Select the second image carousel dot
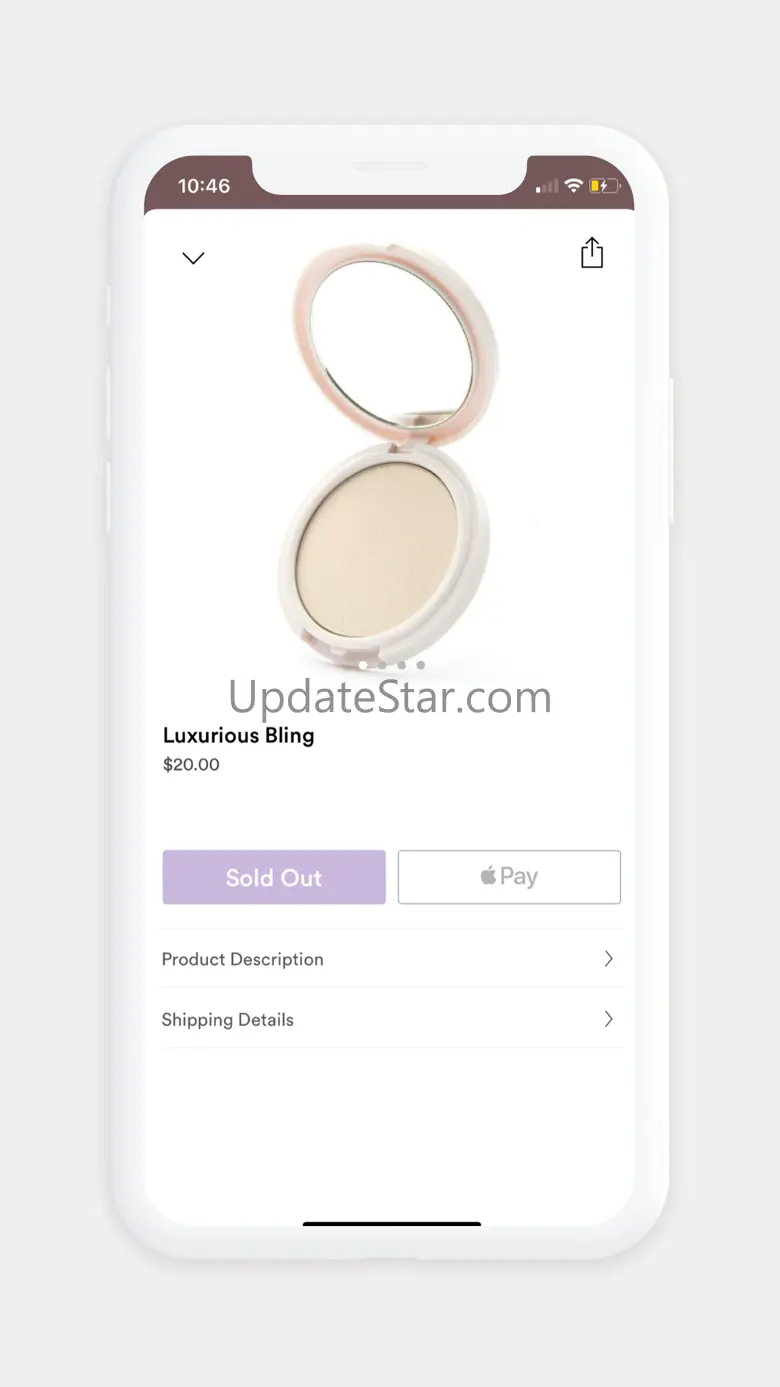 [382, 664]
